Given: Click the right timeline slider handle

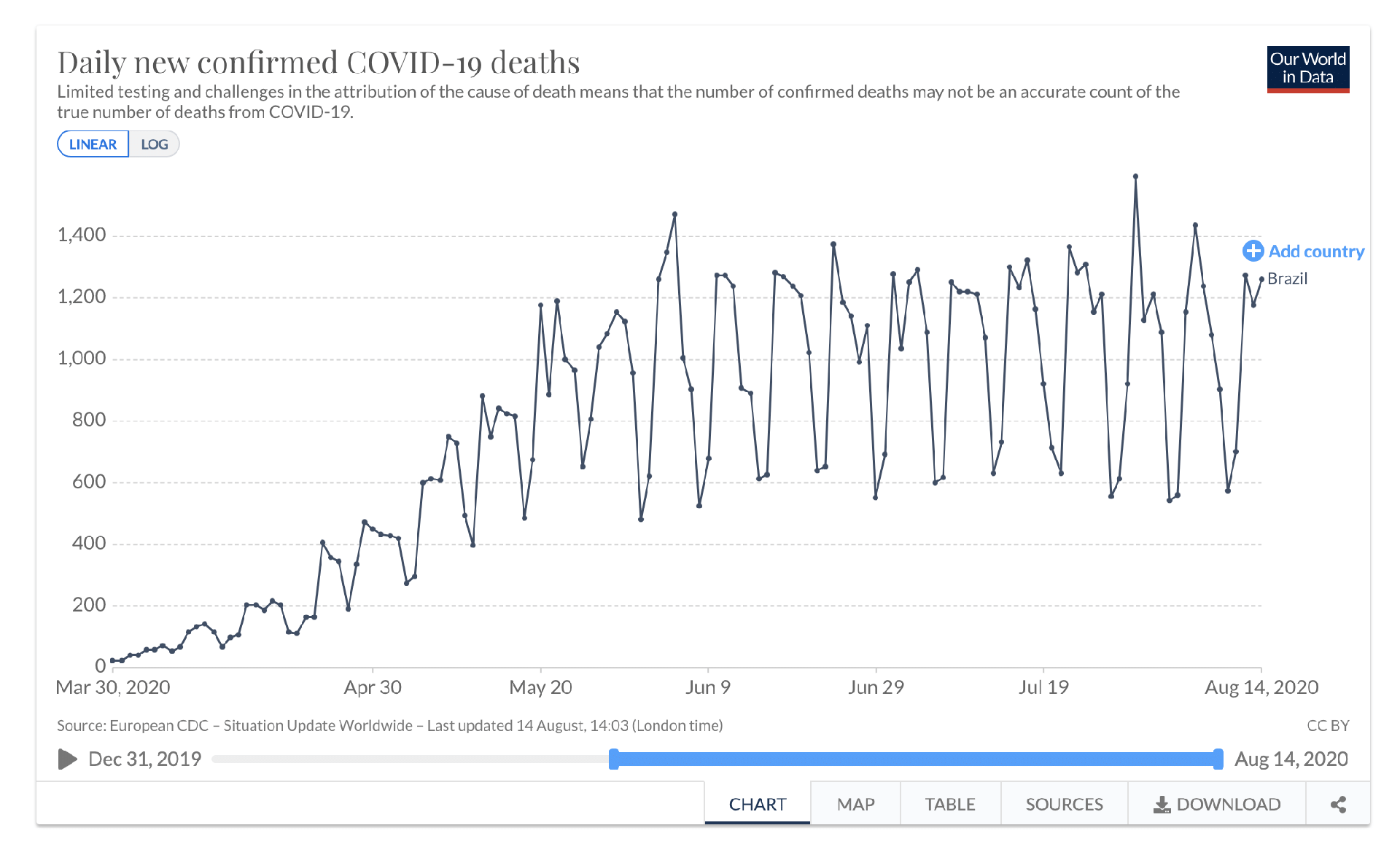Looking at the screenshot, I should (x=1218, y=759).
